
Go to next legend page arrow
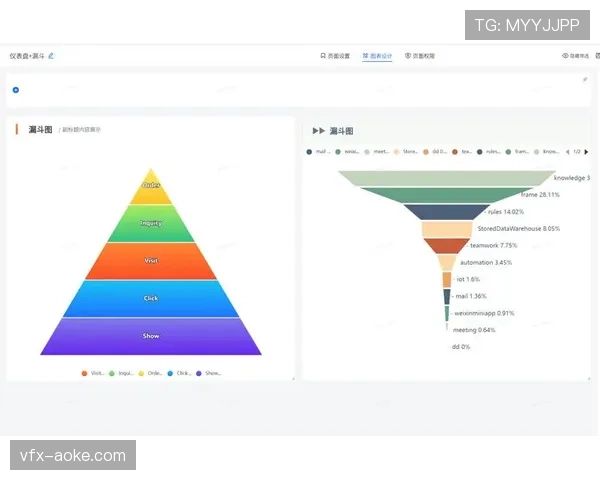(586, 152)
